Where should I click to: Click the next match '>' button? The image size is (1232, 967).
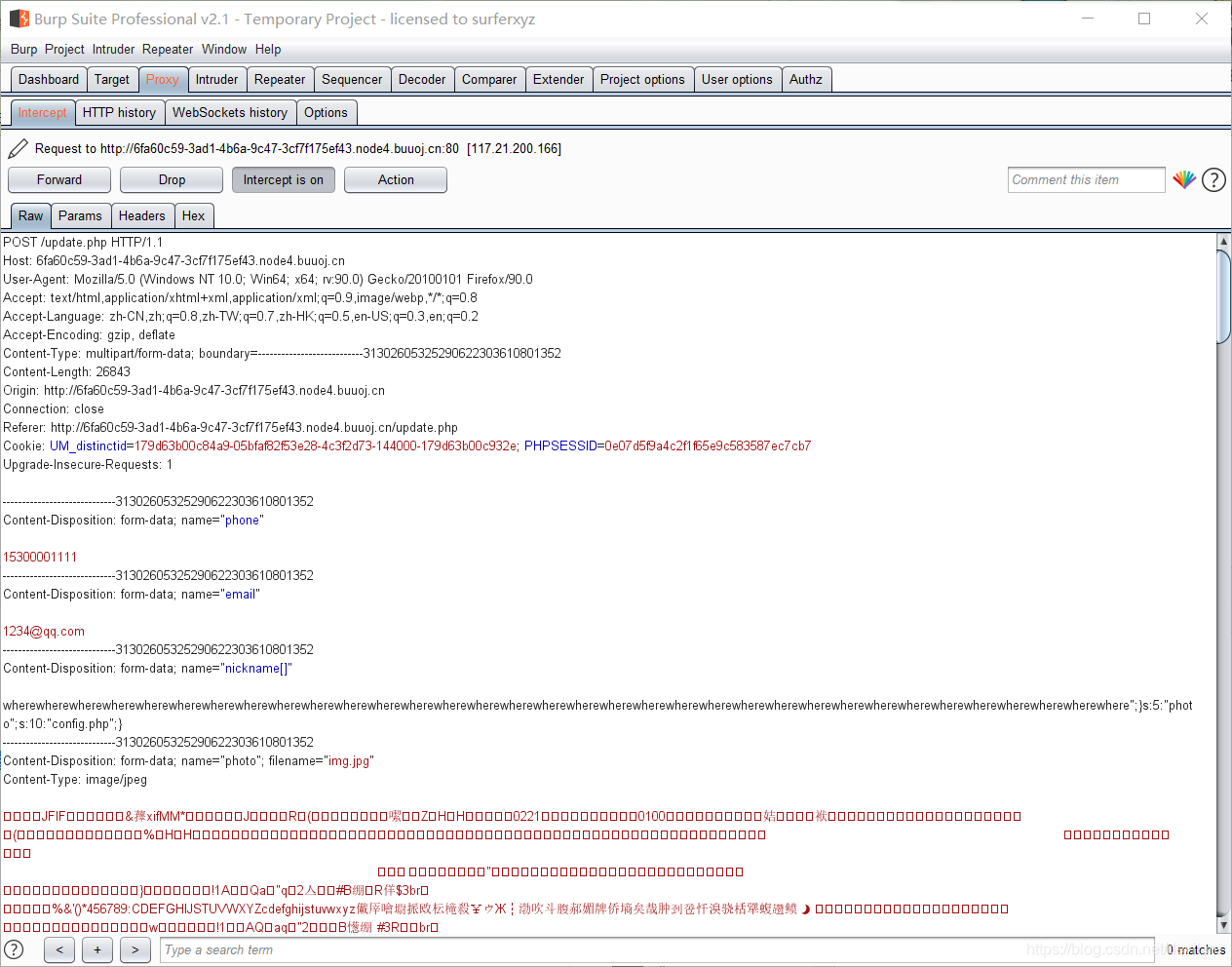coord(135,949)
